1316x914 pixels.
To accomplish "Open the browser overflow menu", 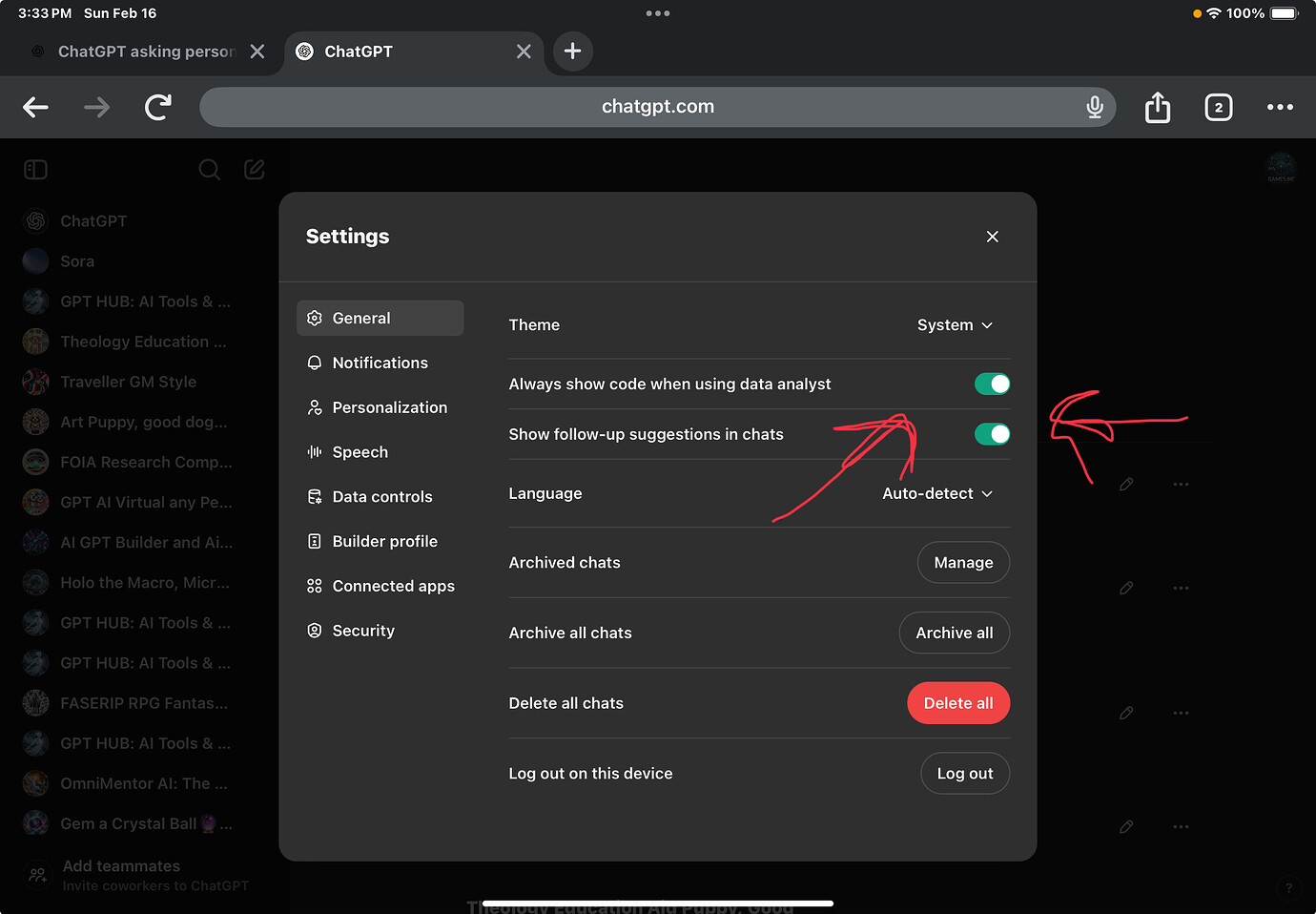I will (1280, 107).
